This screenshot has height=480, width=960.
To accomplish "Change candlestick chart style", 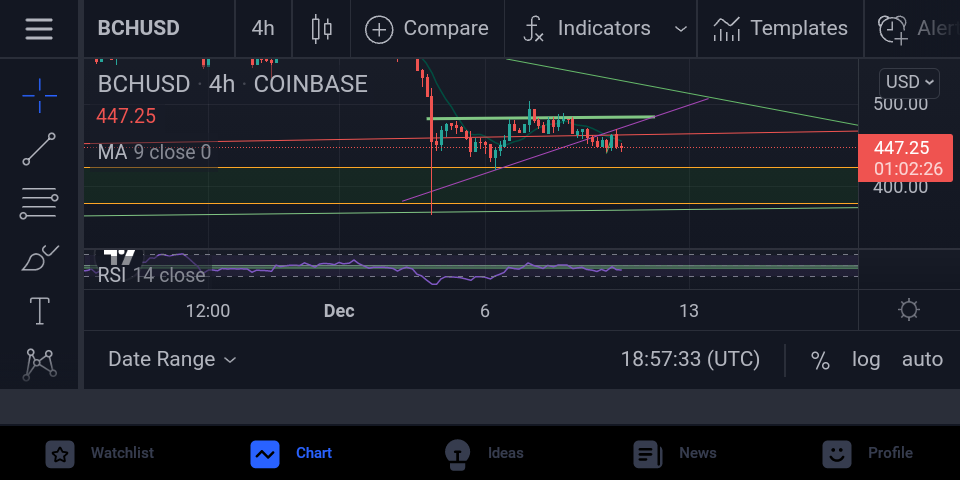I will point(321,29).
